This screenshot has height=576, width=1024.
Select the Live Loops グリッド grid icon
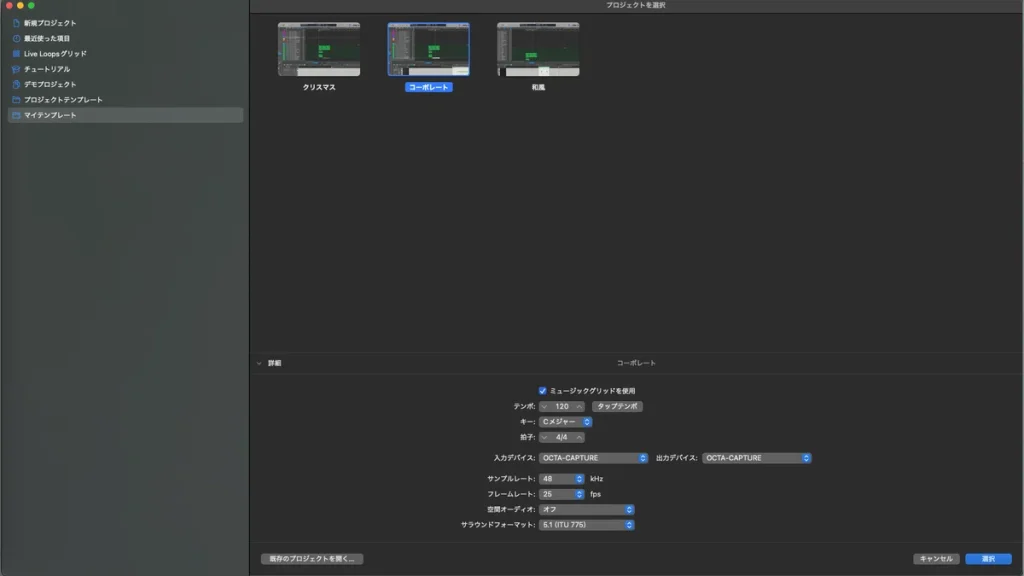(16, 54)
